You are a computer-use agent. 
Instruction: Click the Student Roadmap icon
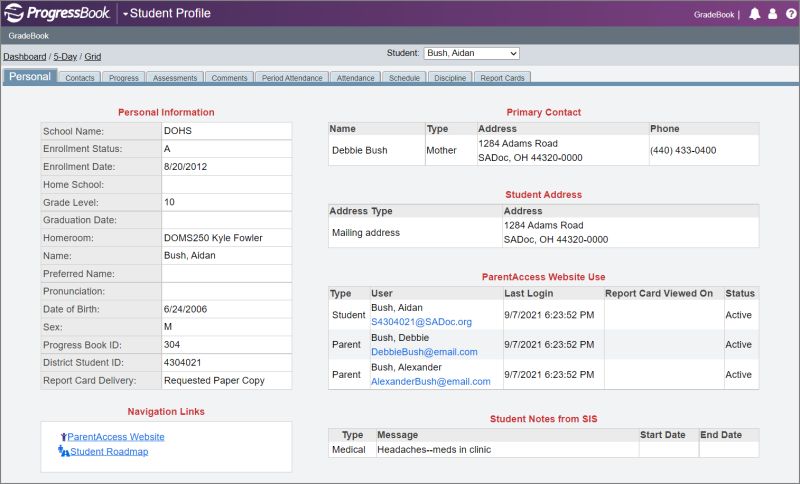point(63,451)
